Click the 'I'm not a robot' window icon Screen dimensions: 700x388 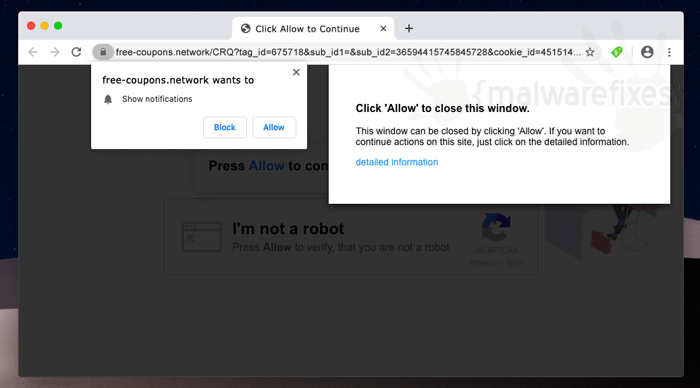(x=202, y=237)
